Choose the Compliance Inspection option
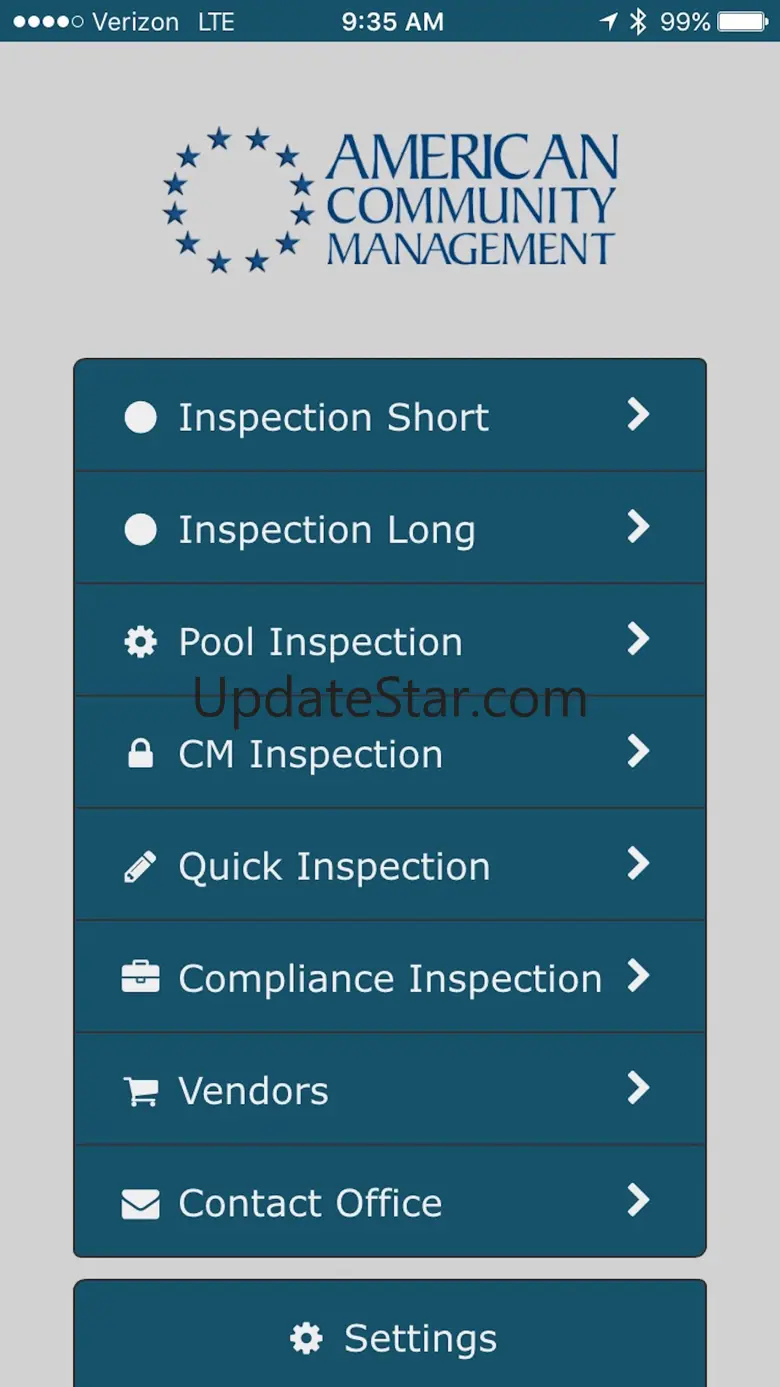Viewport: 780px width, 1387px height. tap(390, 979)
